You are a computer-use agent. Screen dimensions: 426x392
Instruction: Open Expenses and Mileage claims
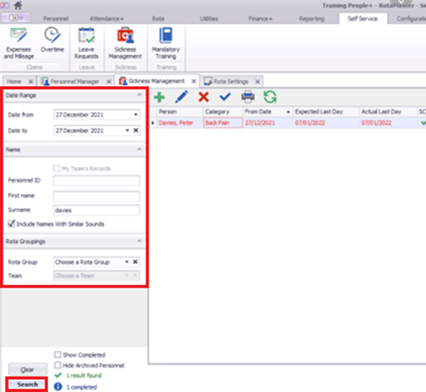point(19,44)
